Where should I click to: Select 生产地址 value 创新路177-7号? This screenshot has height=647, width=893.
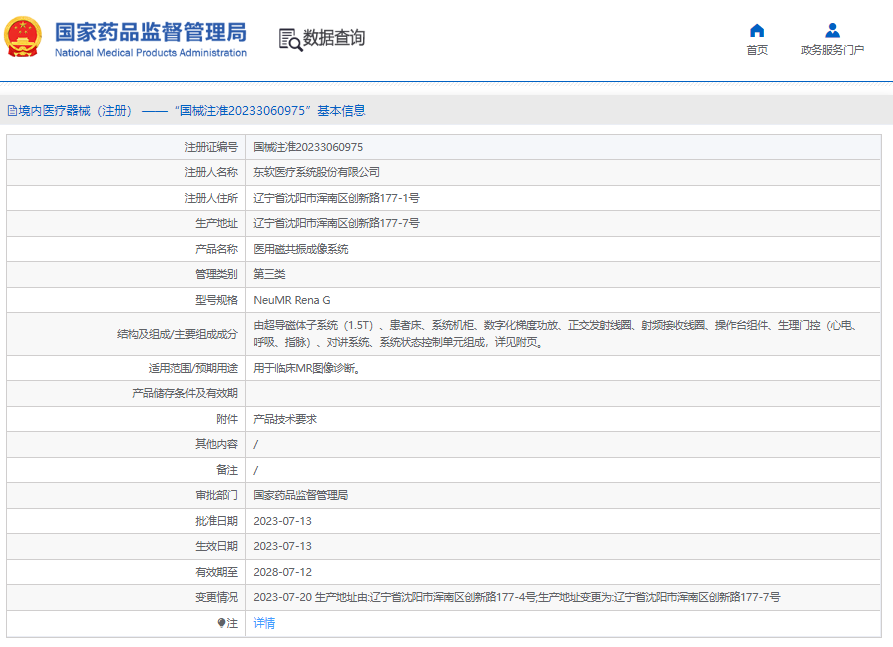click(337, 223)
